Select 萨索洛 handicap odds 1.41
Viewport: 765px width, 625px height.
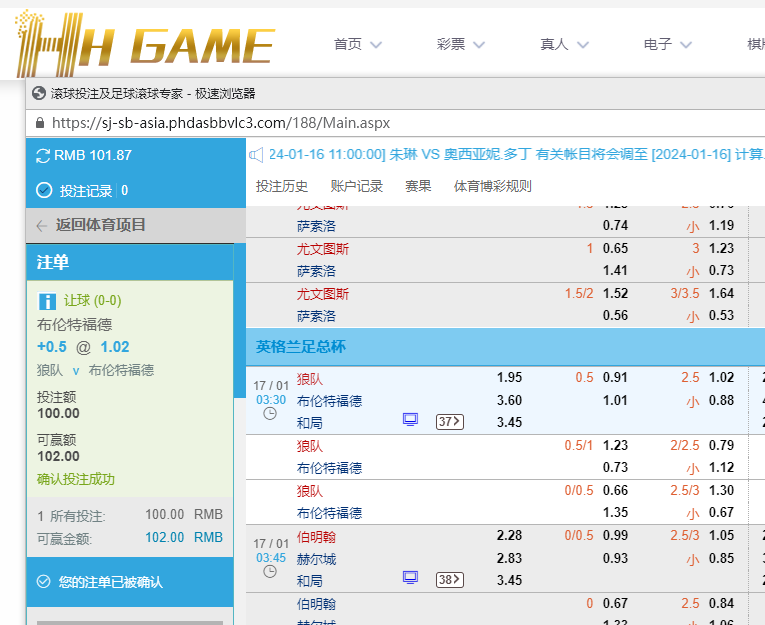click(615, 271)
